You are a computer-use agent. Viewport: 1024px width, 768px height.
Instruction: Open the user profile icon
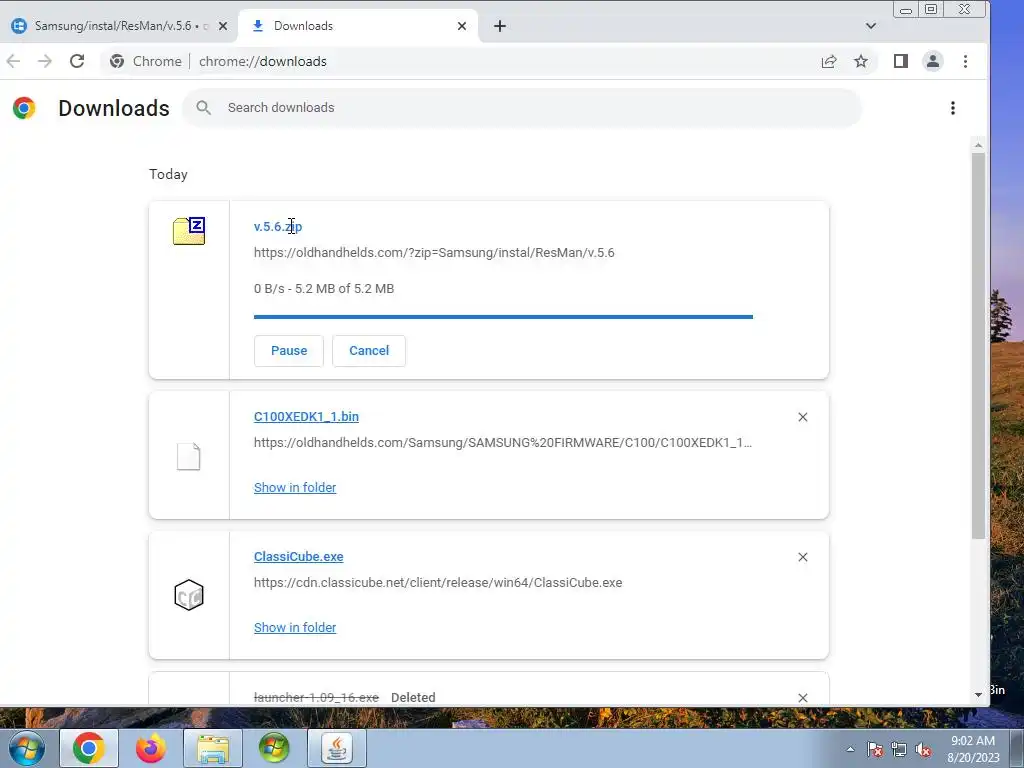(933, 61)
